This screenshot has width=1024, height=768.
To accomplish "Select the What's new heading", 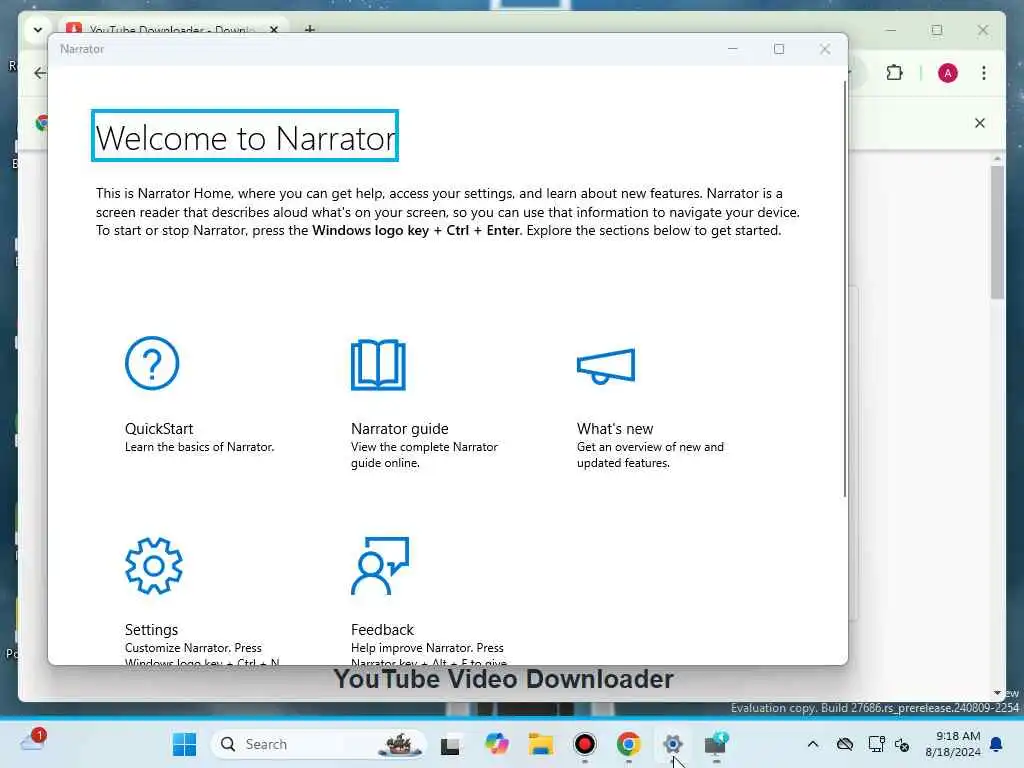I will click(x=615, y=429).
